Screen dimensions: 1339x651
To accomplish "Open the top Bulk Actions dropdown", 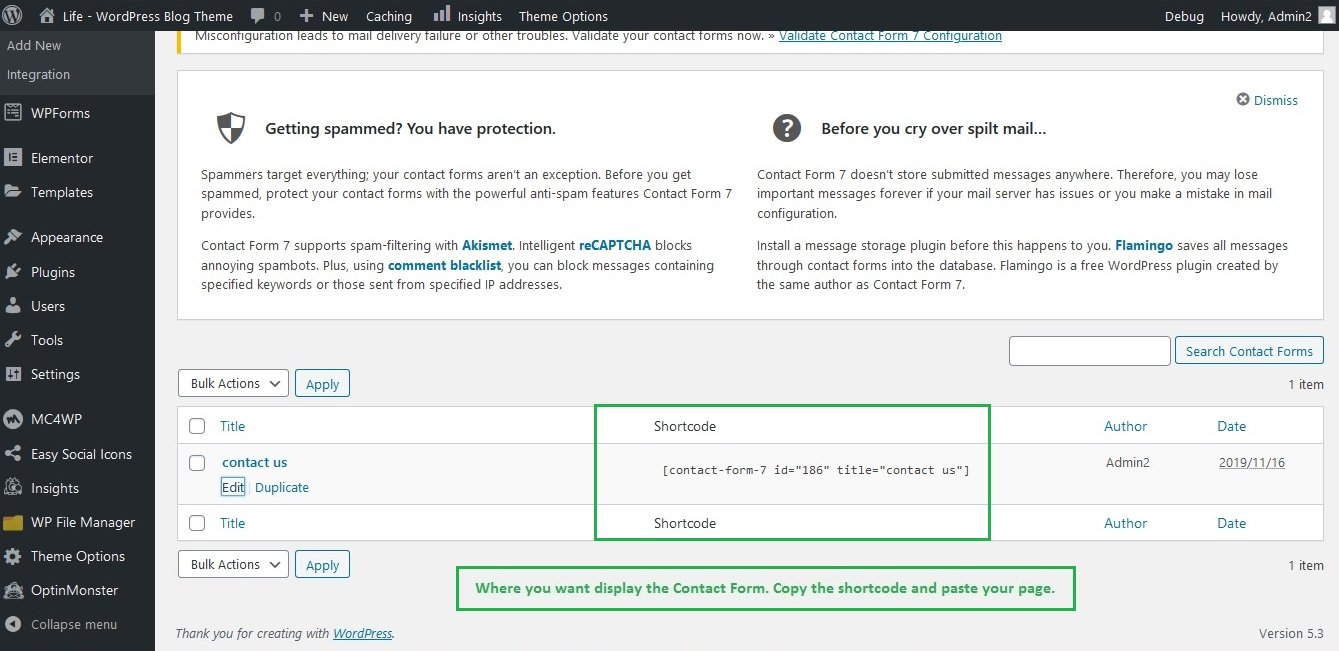I will coord(234,383).
